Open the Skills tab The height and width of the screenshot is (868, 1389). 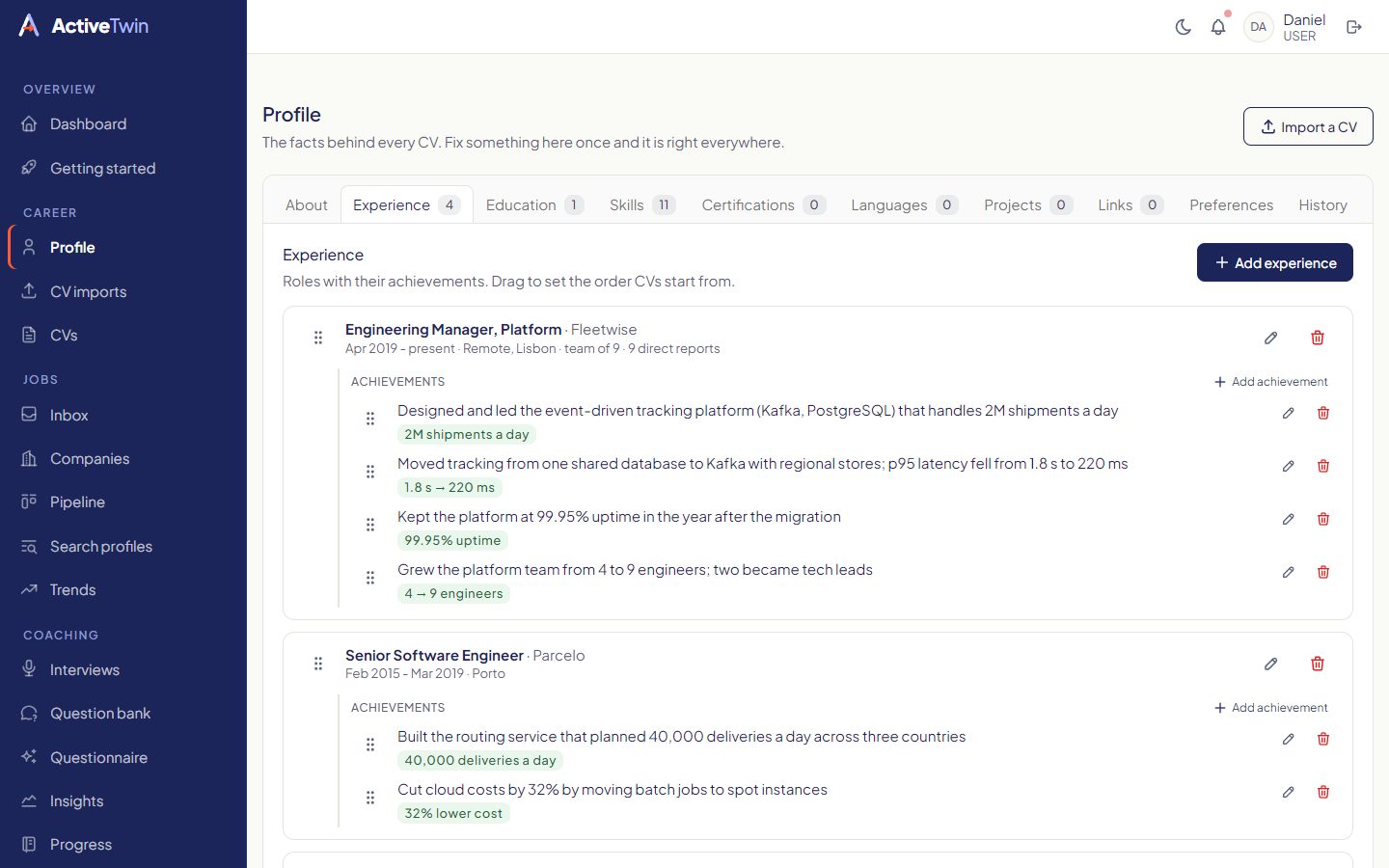641,204
